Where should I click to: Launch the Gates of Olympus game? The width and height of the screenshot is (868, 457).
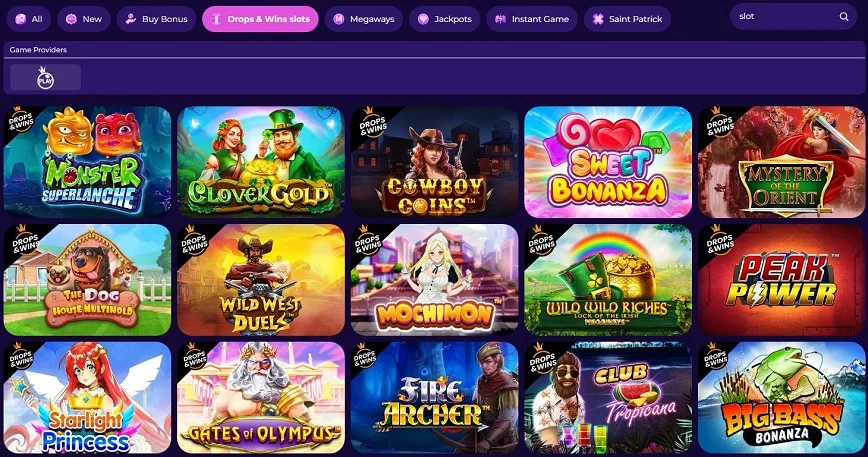261,397
